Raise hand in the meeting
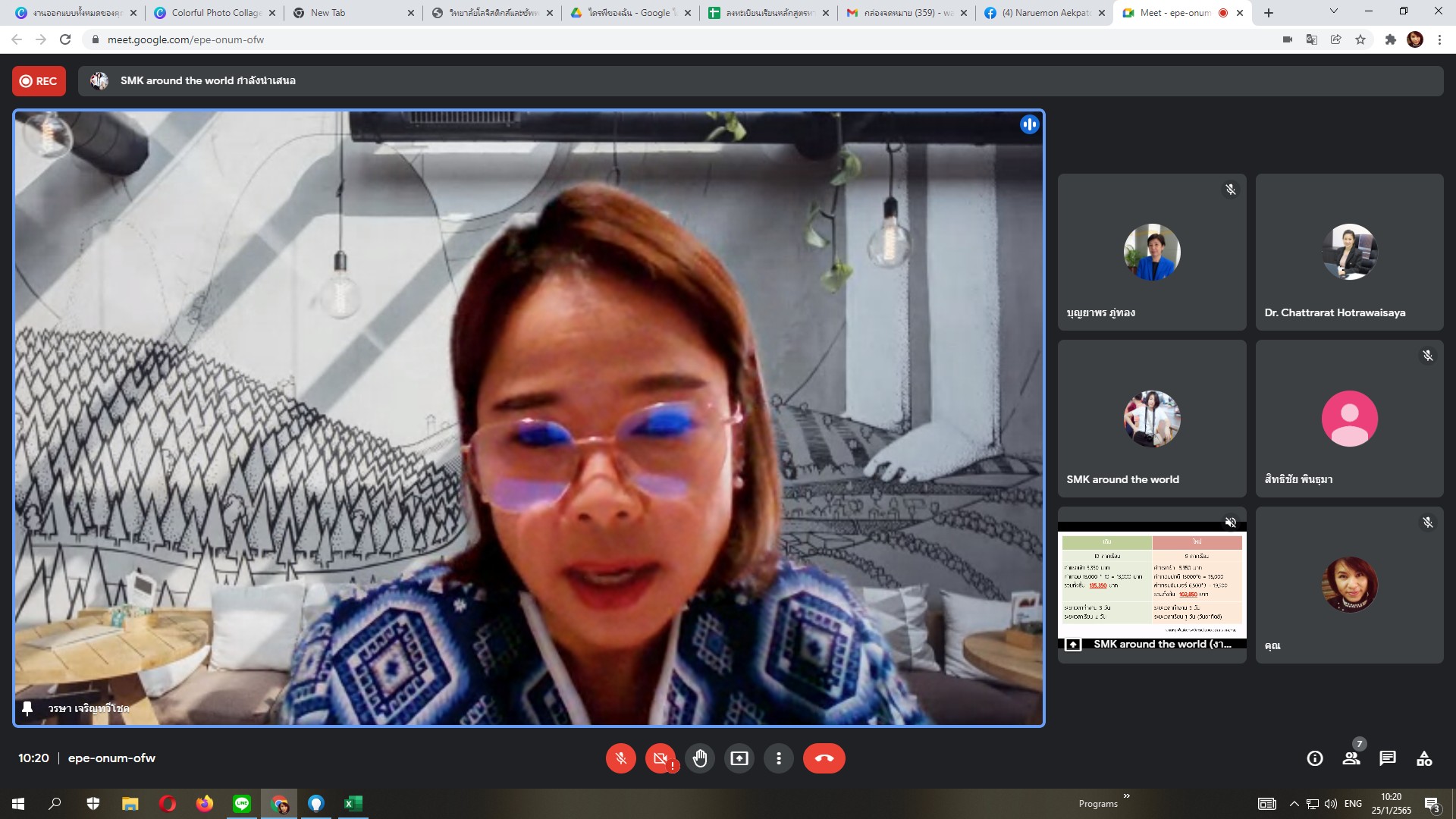This screenshot has width=1456, height=819. (x=700, y=758)
